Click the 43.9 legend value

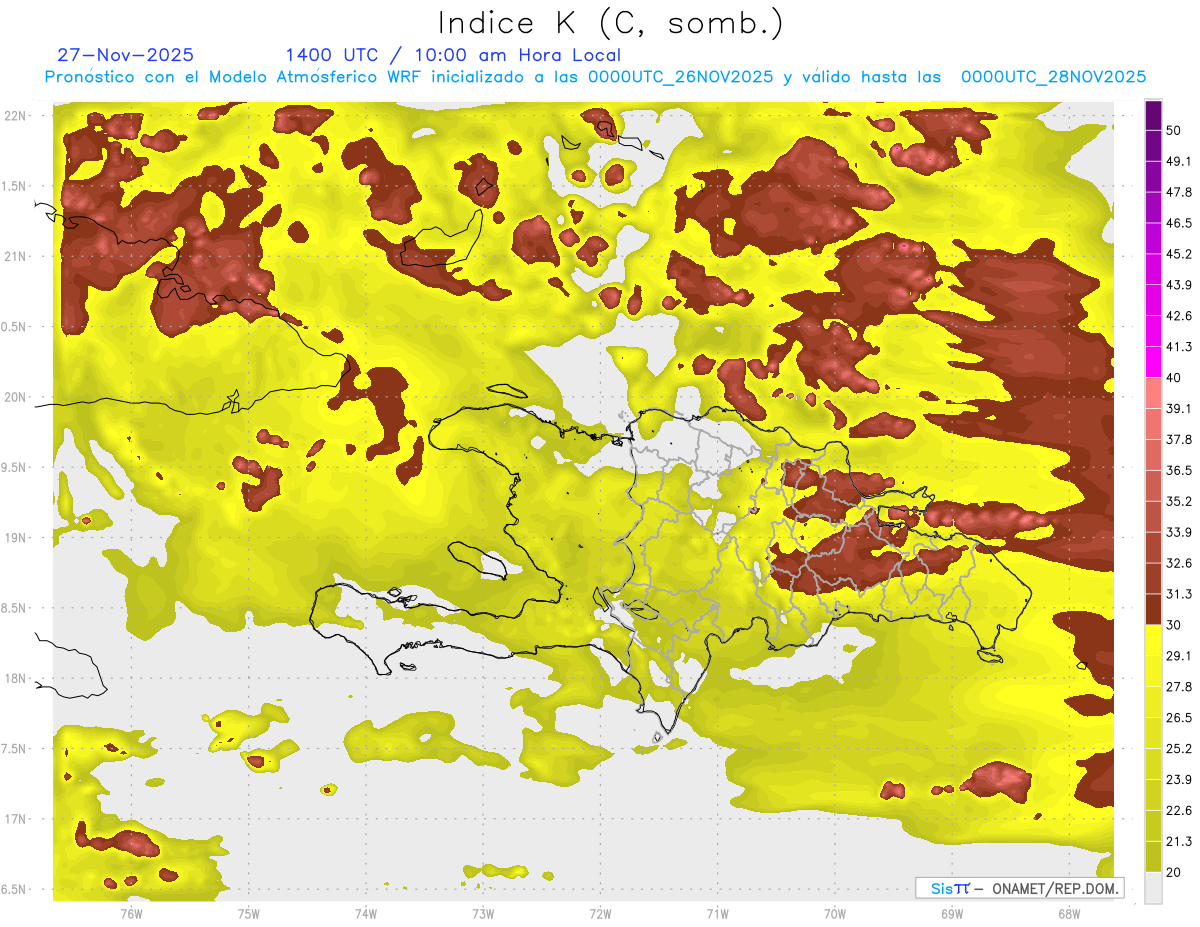click(x=1179, y=285)
